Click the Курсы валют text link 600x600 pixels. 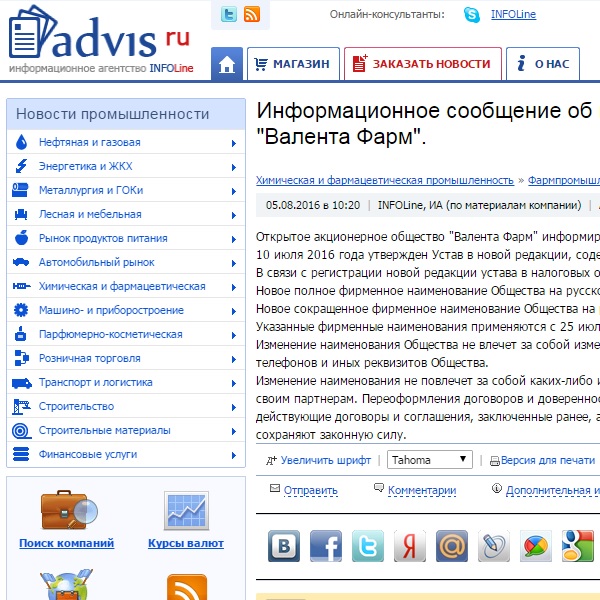click(x=186, y=543)
